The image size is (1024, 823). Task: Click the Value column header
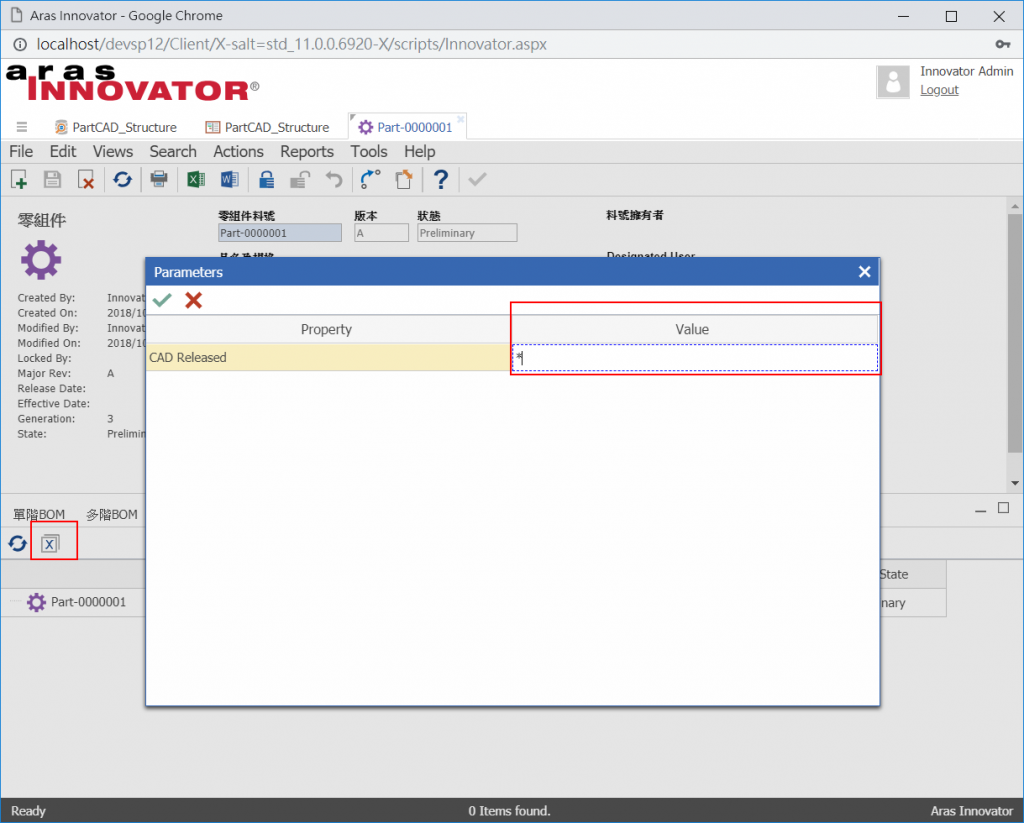(x=694, y=329)
